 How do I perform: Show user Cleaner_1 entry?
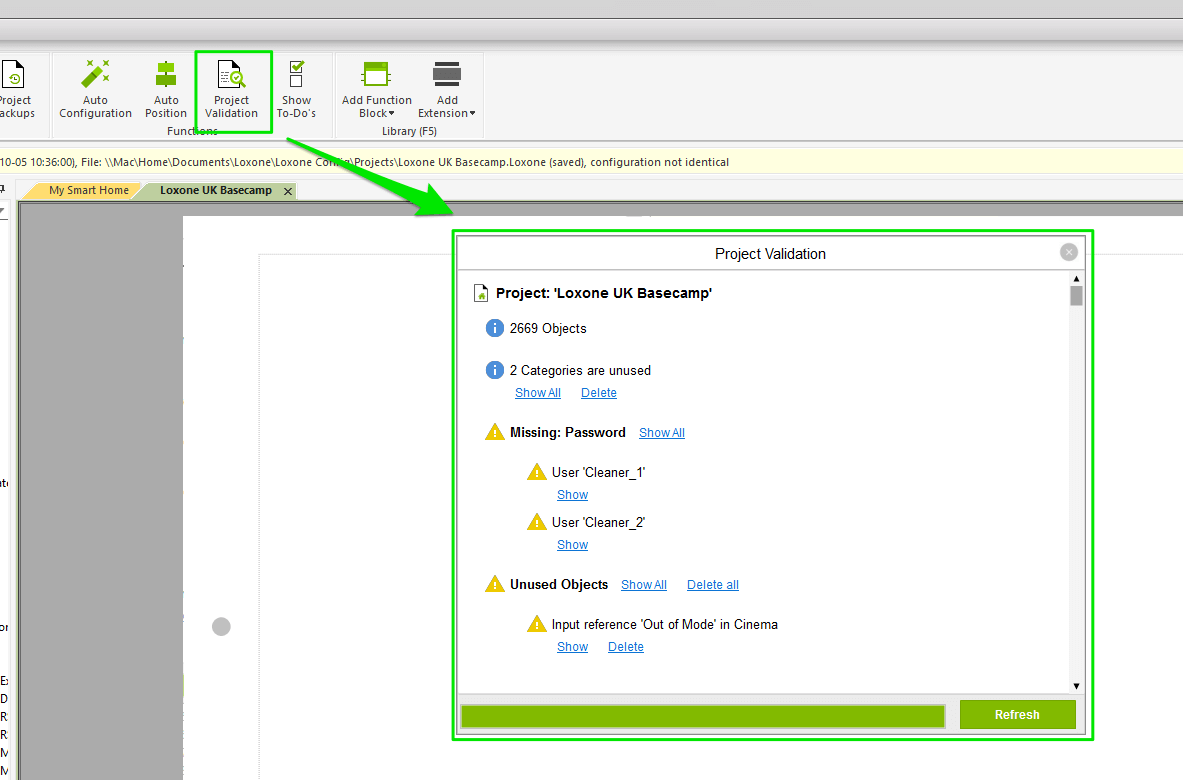click(572, 495)
